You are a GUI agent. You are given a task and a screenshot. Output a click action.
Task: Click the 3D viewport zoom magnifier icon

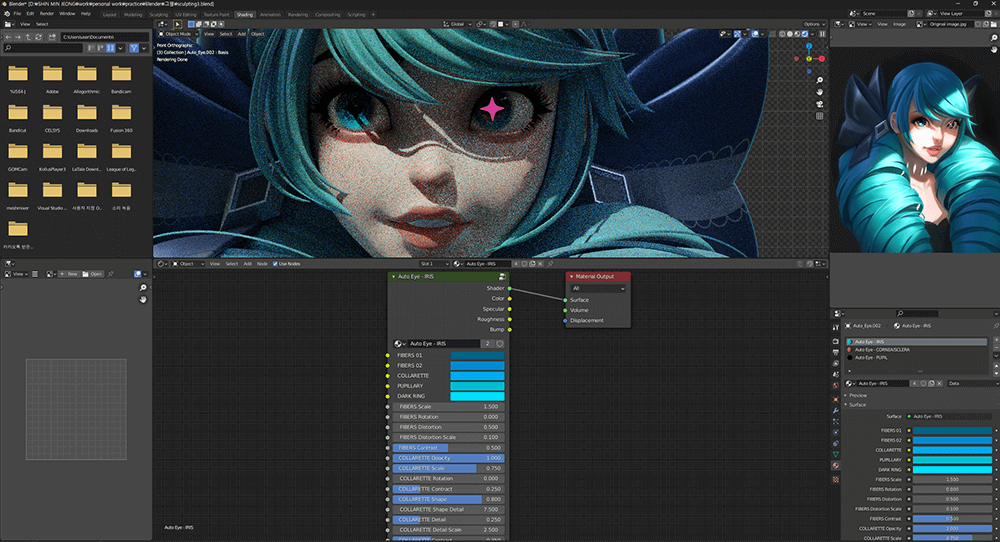820,80
